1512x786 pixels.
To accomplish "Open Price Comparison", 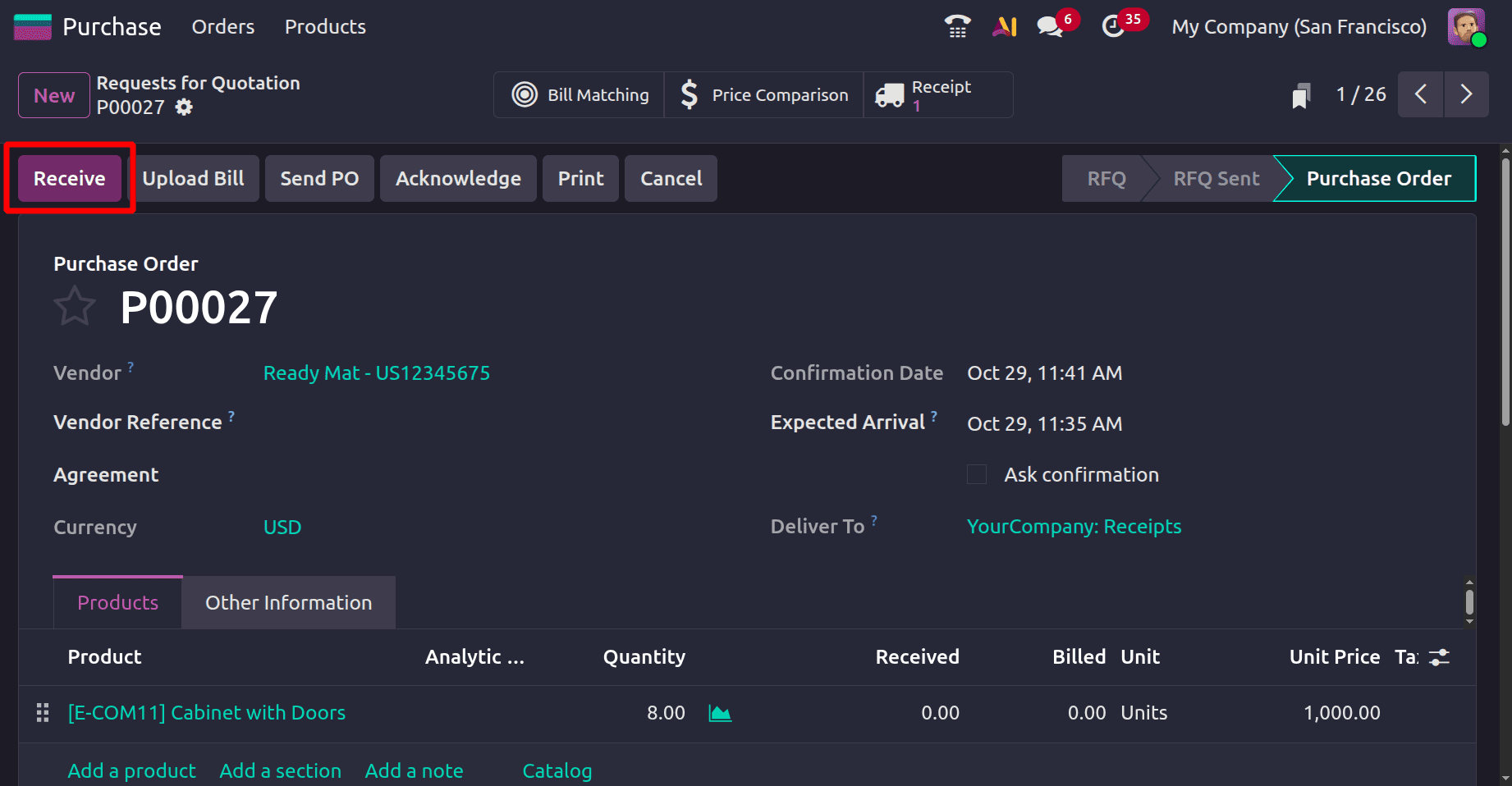I will [x=763, y=94].
